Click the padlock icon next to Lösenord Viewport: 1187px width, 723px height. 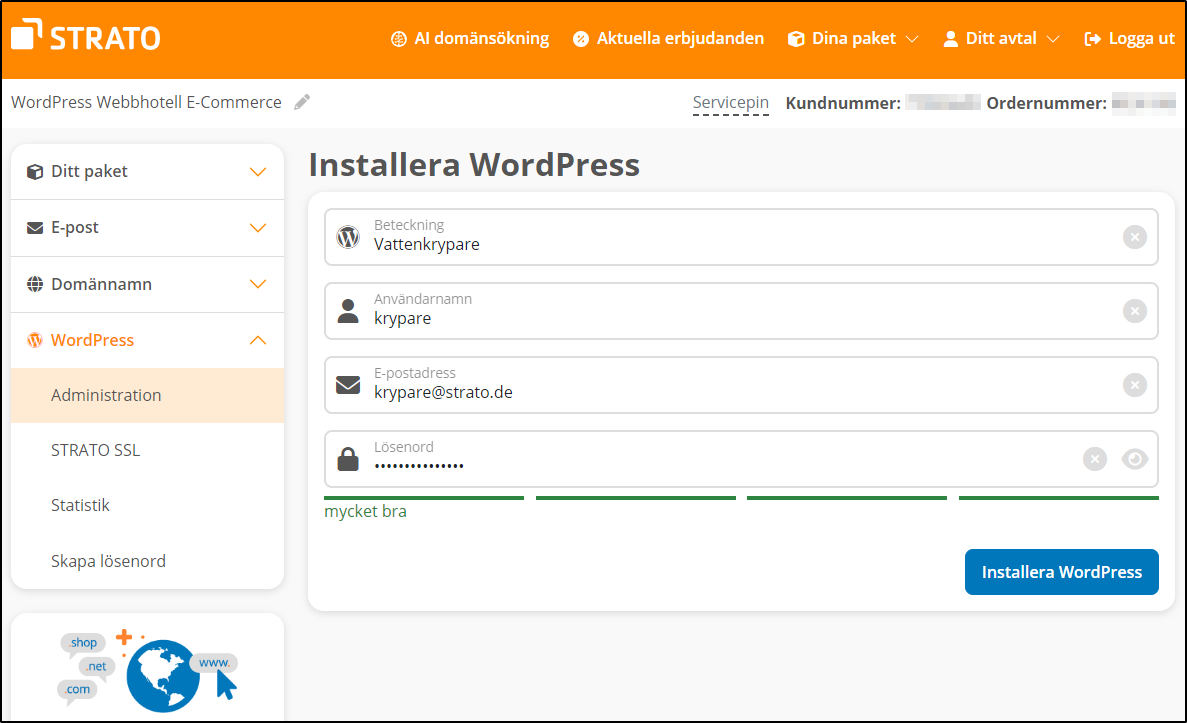(x=347, y=459)
